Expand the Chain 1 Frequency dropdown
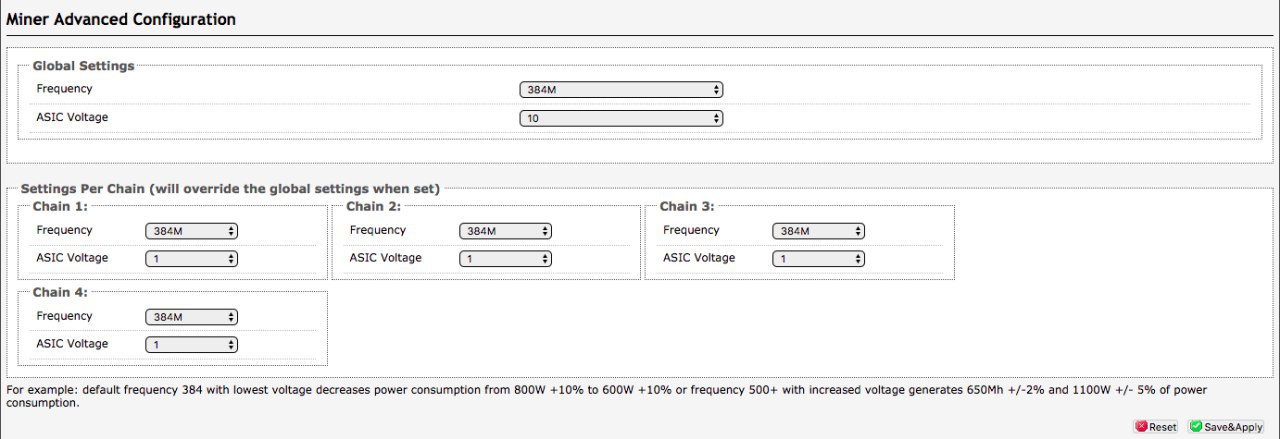 click(x=191, y=231)
